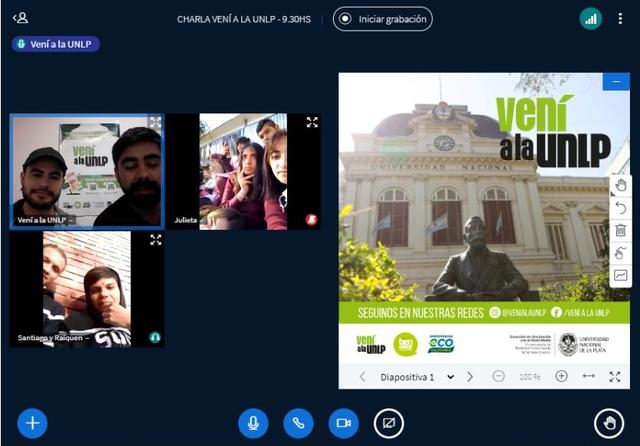Open the three-dot options menu
Viewport: 640px width, 446px height.
coord(620,19)
